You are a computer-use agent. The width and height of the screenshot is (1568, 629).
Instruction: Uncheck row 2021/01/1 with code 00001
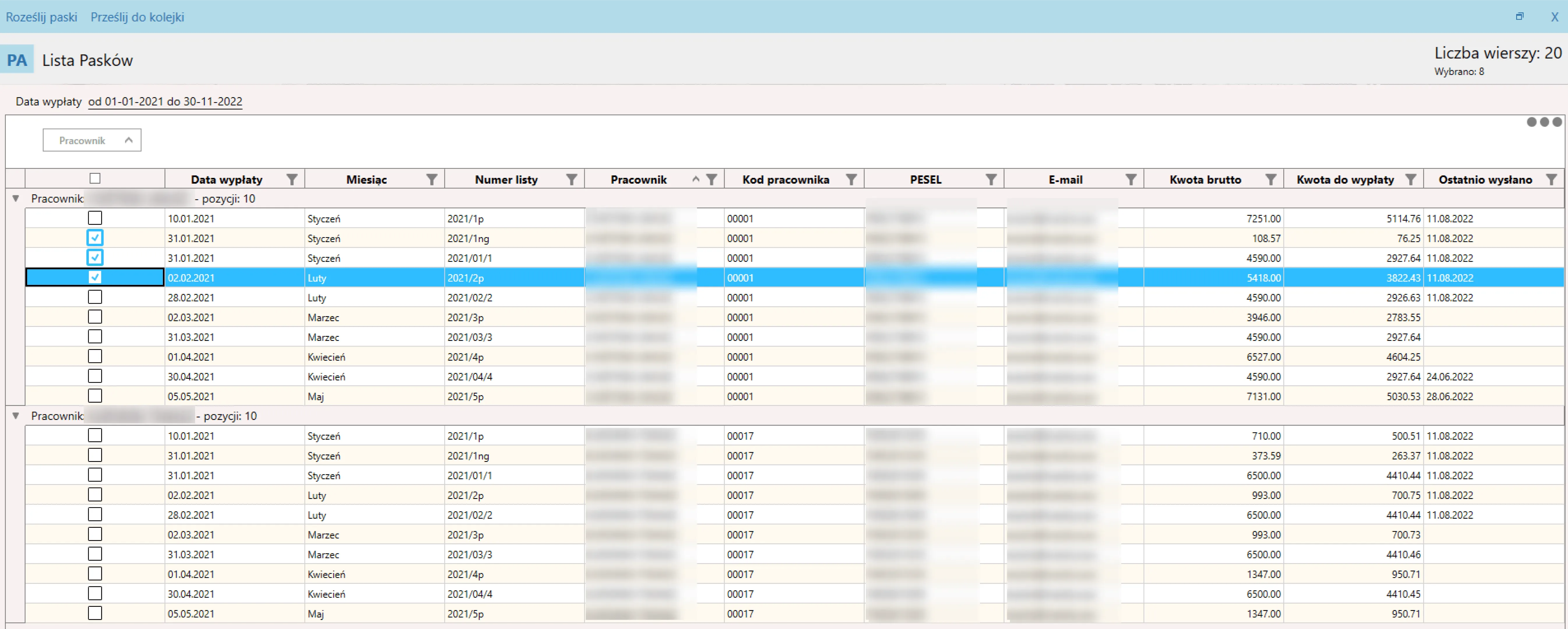[x=95, y=257]
